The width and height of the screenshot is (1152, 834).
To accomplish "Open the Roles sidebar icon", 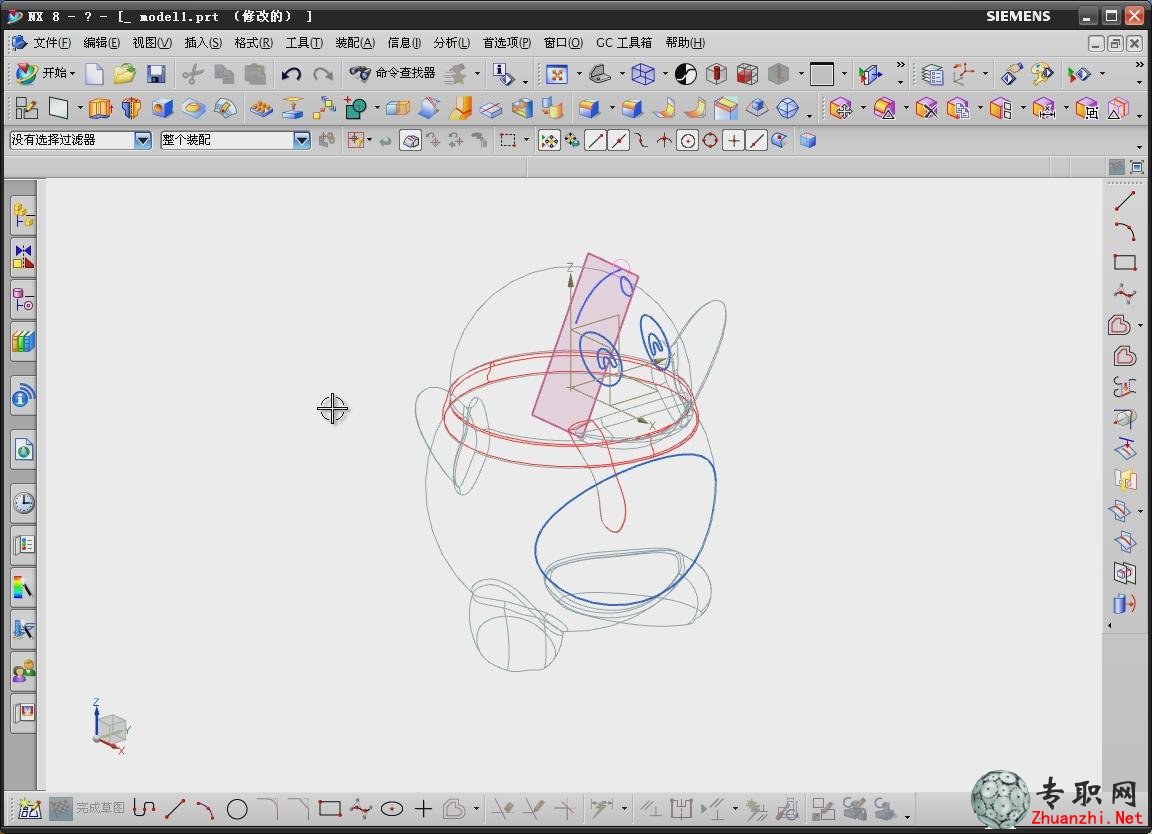I will coord(24,671).
